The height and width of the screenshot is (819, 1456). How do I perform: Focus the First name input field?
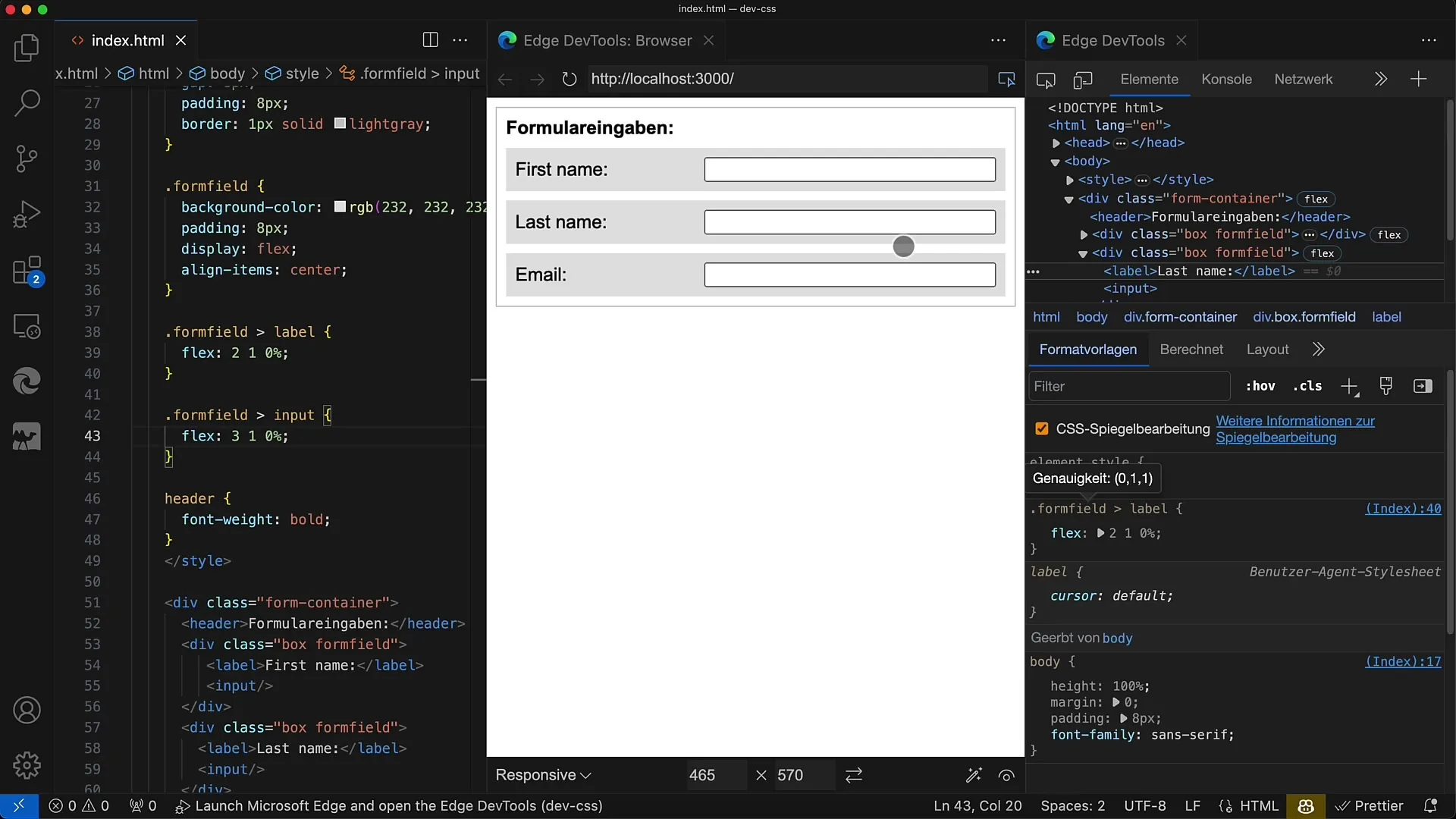point(849,170)
